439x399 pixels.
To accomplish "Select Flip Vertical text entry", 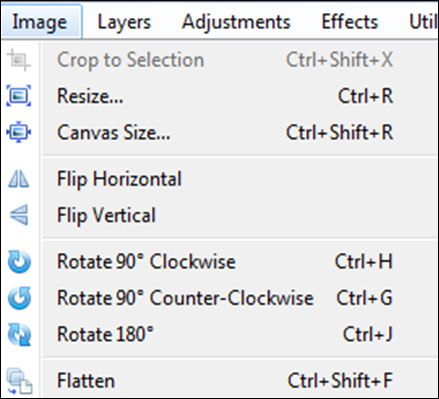I will (106, 215).
